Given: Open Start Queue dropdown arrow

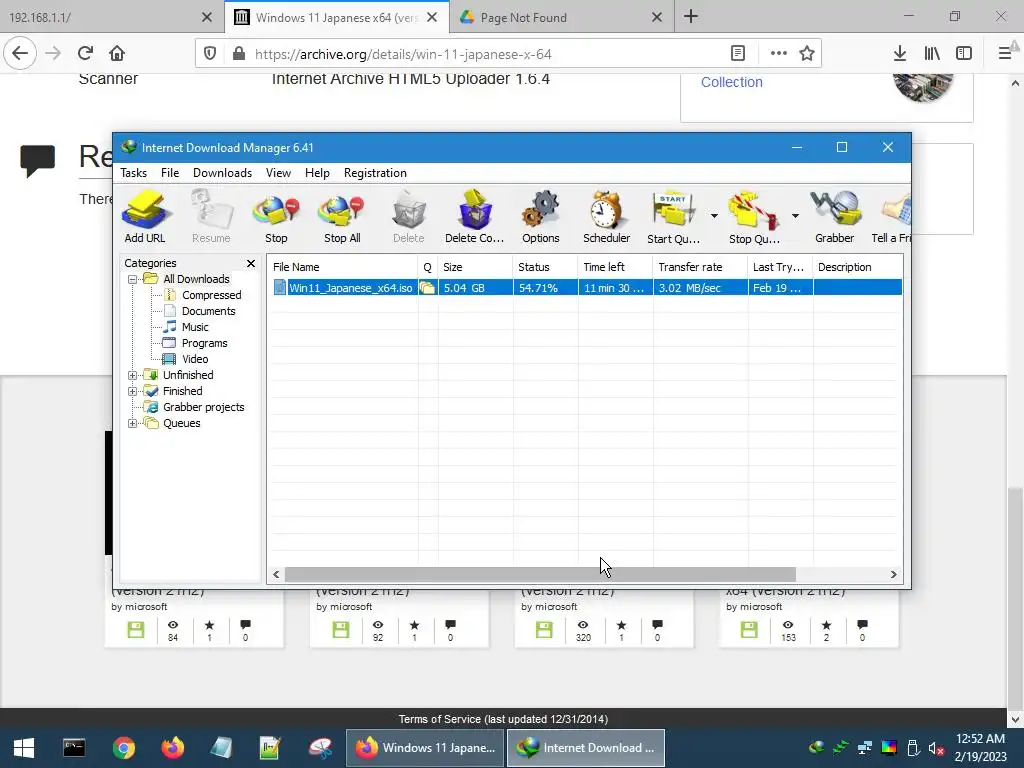Looking at the screenshot, I should pyautogui.click(x=714, y=216).
